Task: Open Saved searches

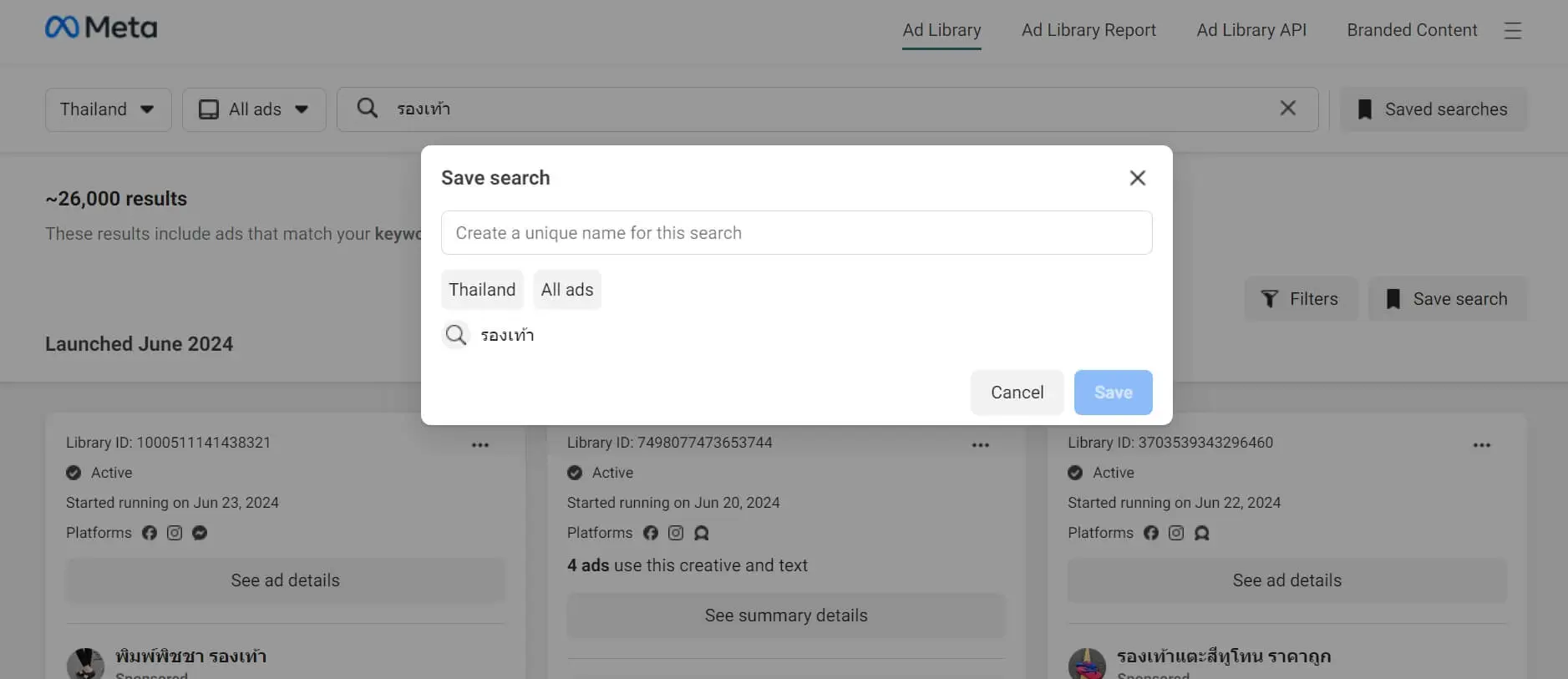Action: point(1434,109)
